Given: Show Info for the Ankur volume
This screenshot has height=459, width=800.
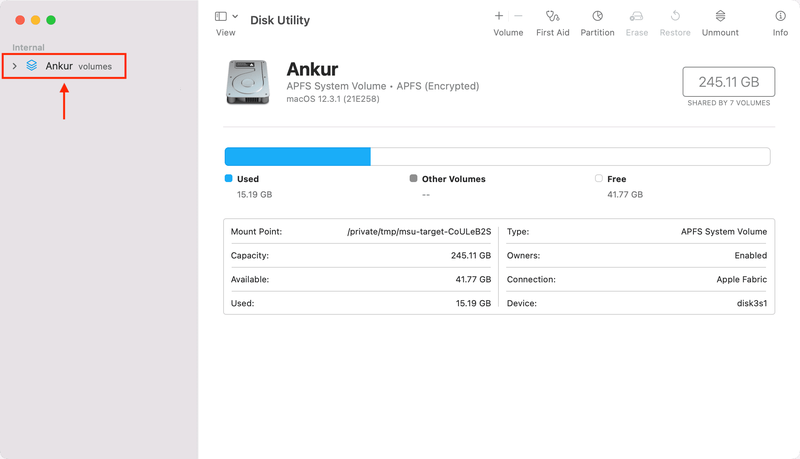Looking at the screenshot, I should click(780, 24).
